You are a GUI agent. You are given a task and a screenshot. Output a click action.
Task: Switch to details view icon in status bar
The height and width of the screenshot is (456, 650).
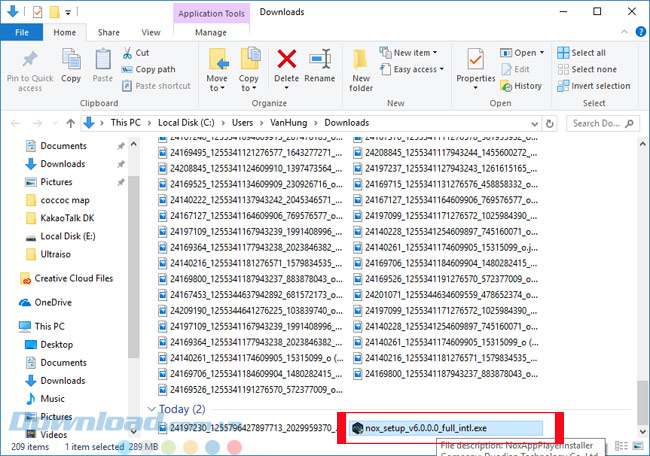click(x=621, y=446)
